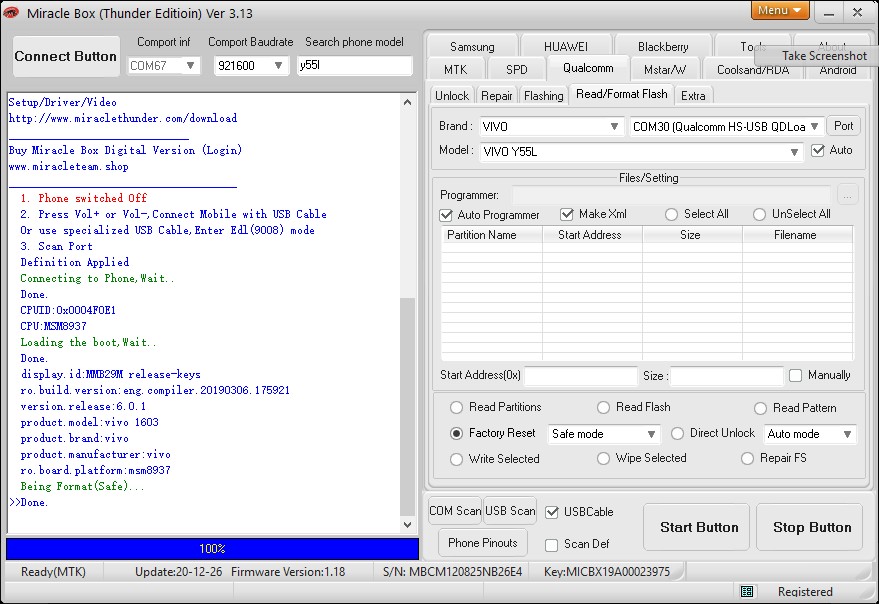Image resolution: width=879 pixels, height=604 pixels.
Task: Switch to the HUAWEI tab
Action: point(566,47)
